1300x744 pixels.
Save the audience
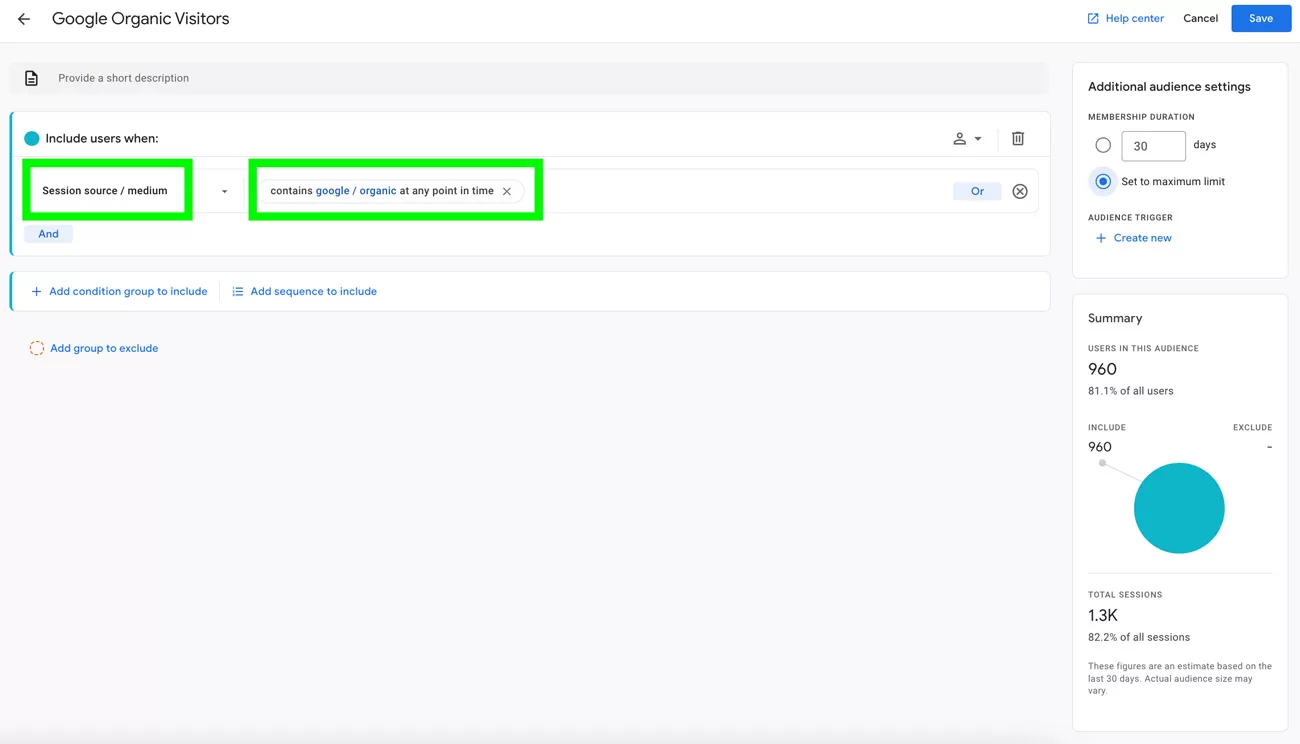(x=1260, y=19)
